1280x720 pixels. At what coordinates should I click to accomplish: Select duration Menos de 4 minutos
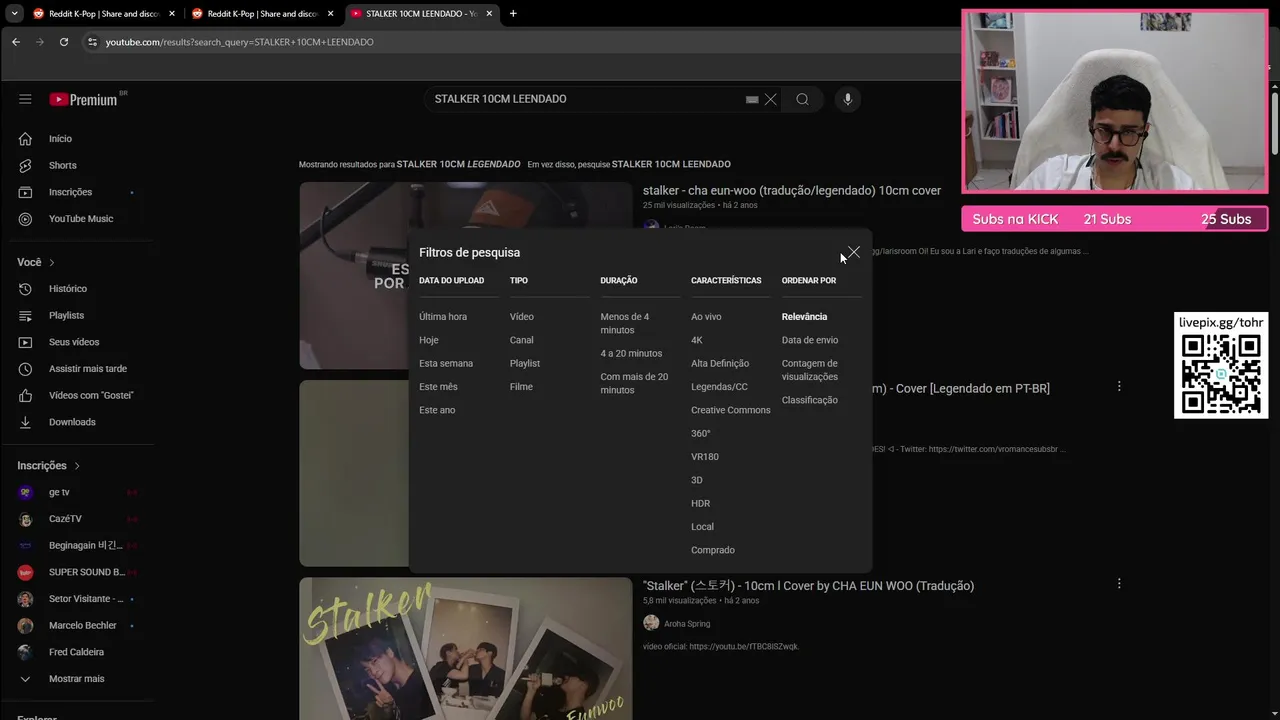click(625, 323)
